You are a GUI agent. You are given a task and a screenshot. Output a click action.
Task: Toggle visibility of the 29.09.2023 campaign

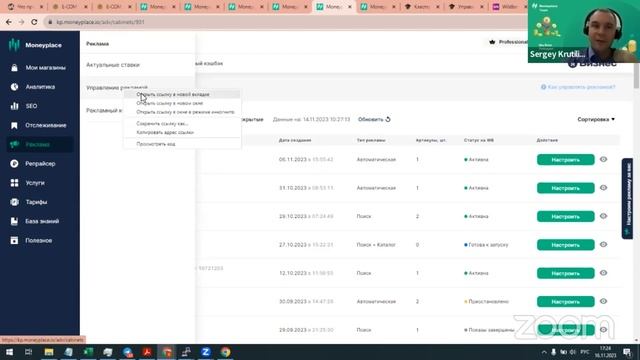(603, 330)
